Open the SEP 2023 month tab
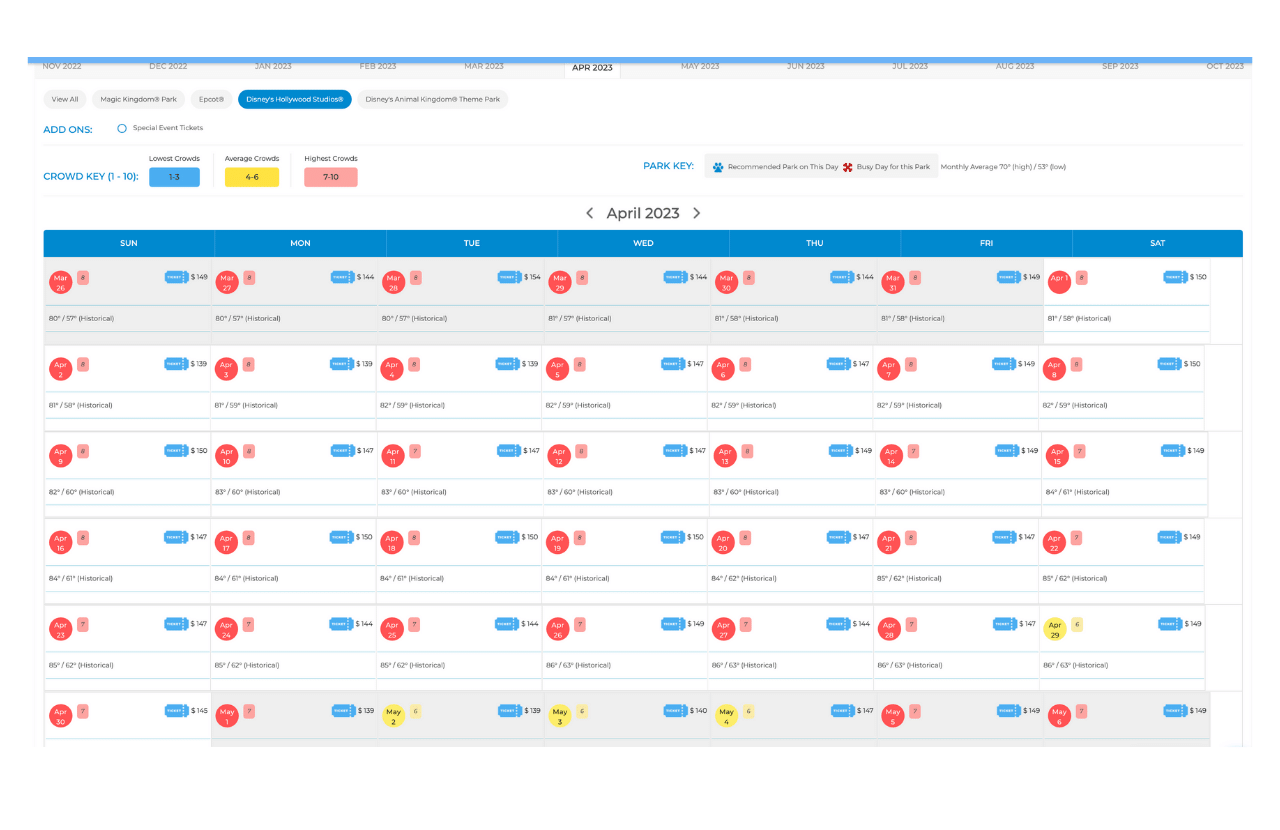 [1120, 66]
